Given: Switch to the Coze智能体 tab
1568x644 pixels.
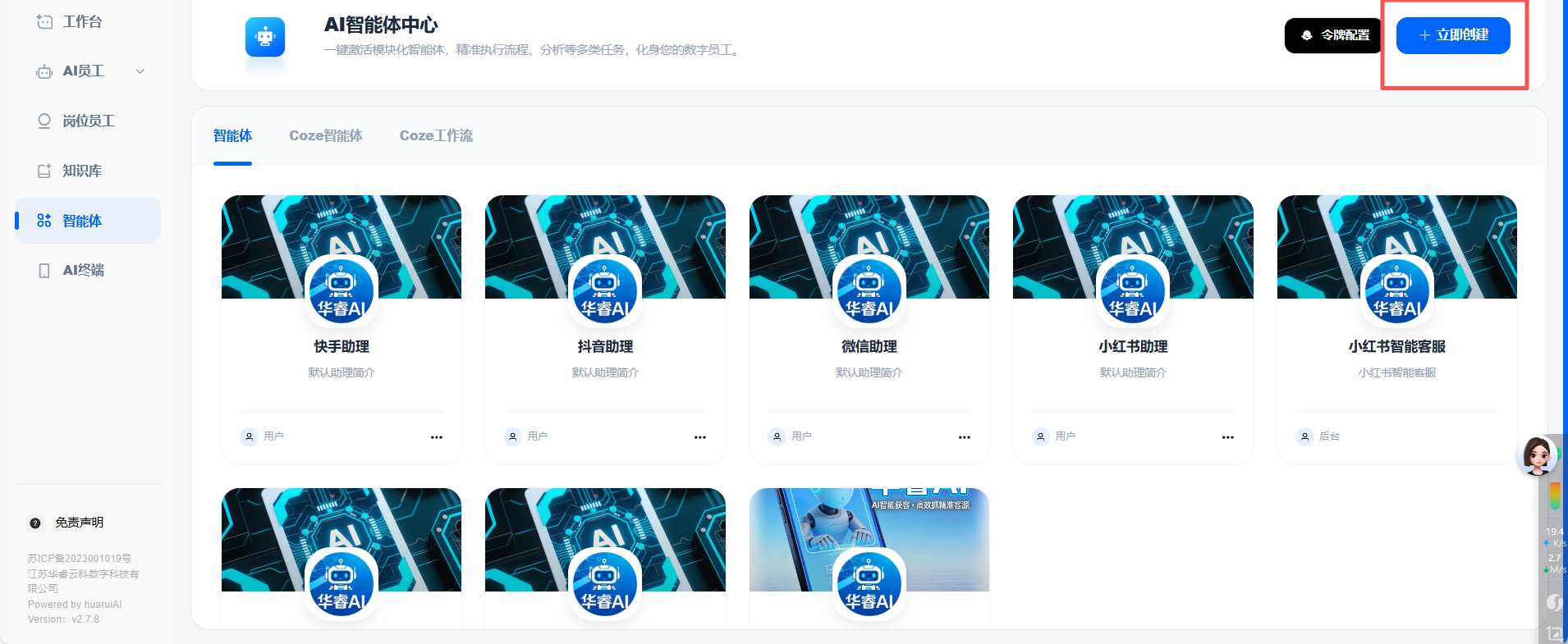Looking at the screenshot, I should tap(325, 136).
